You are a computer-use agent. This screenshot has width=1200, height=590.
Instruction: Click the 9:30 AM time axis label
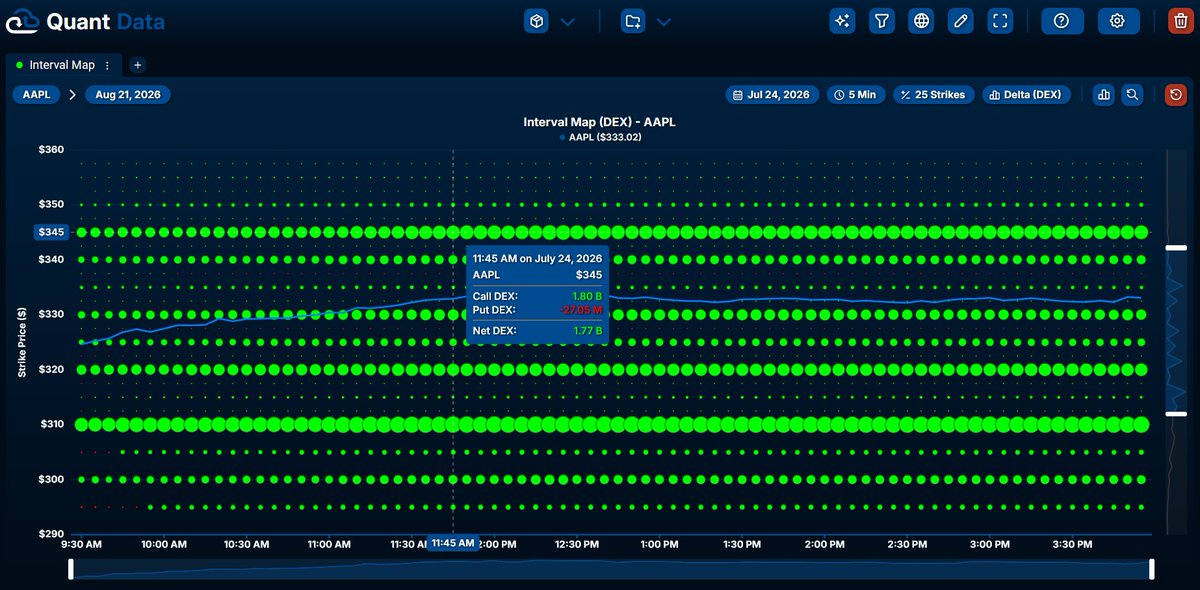(x=82, y=545)
